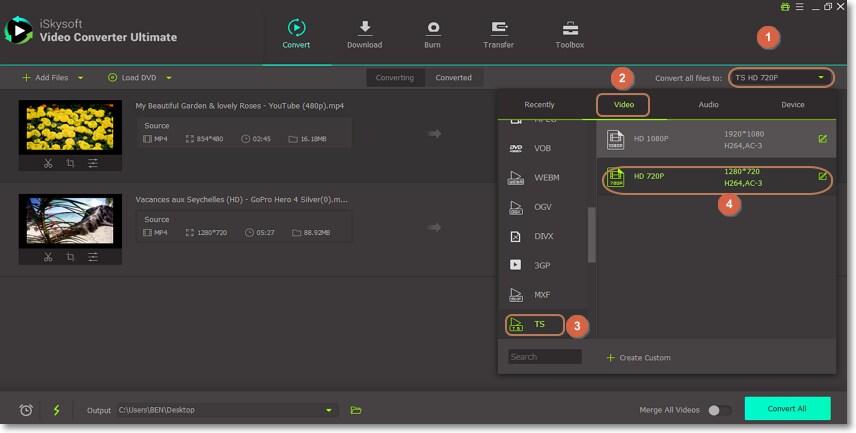Click Create Custom
Viewport: 856px width, 433px height.
(638, 358)
